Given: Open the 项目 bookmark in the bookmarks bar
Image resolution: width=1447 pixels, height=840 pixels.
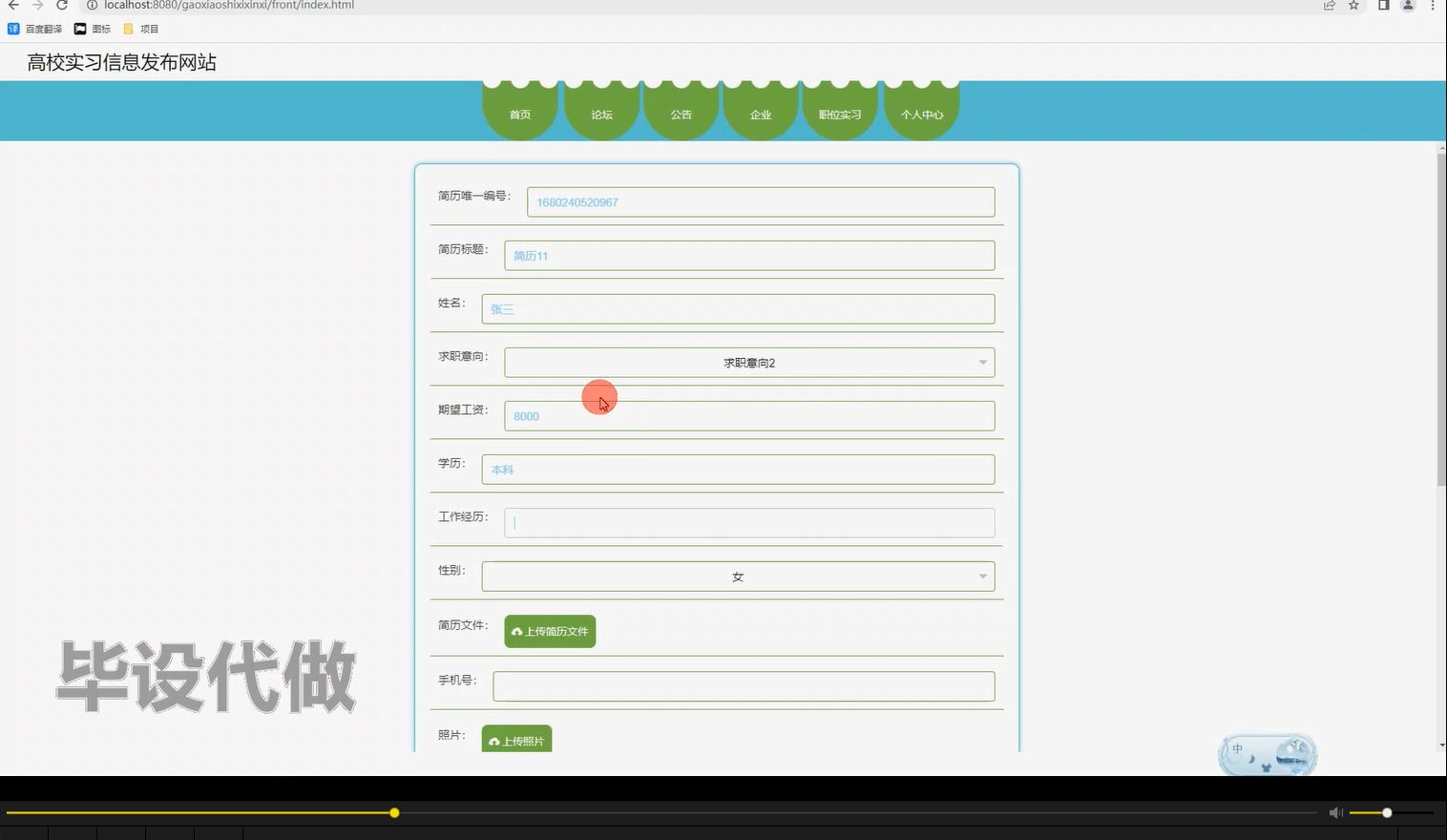Looking at the screenshot, I should (142, 28).
